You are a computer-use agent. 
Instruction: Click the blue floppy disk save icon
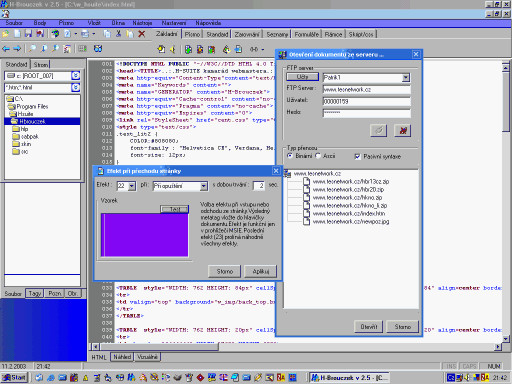(28, 34)
